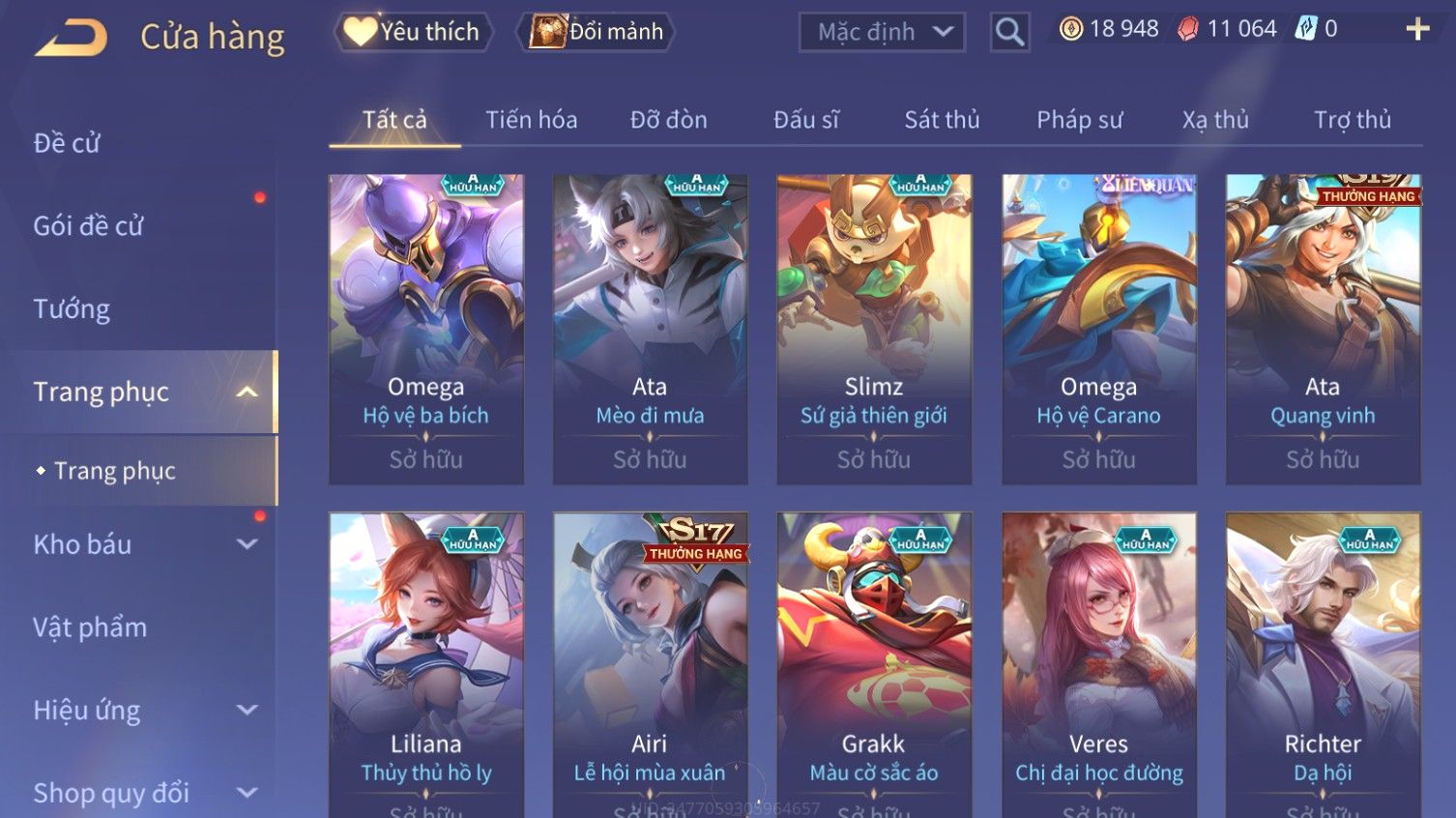The height and width of the screenshot is (818, 1456).
Task: Open Gói đề cử in the sidebar
Action: (88, 226)
